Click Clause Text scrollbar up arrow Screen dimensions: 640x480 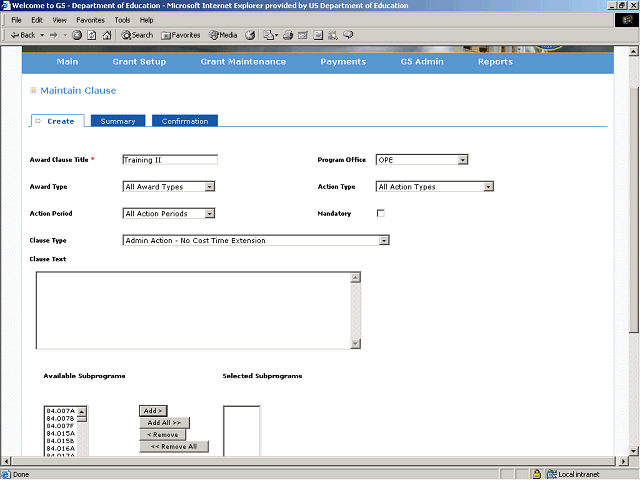coord(356,278)
